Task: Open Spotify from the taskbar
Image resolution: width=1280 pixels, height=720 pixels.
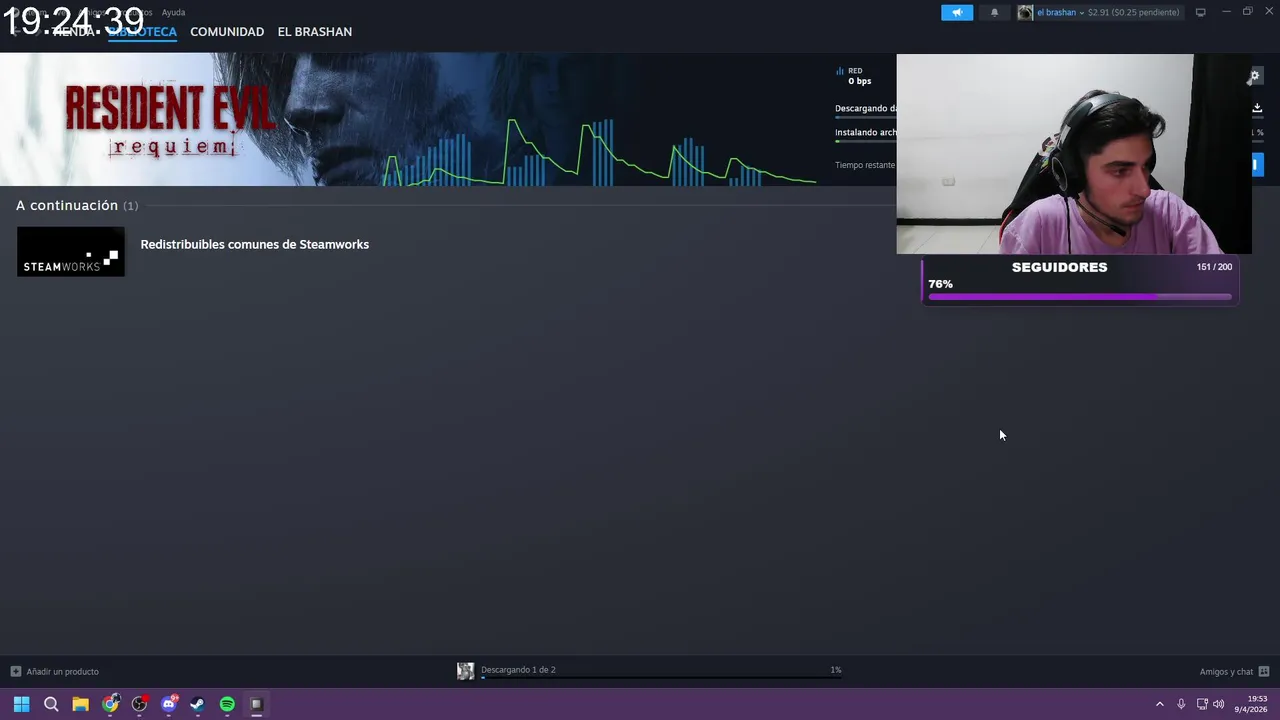Action: (227, 704)
